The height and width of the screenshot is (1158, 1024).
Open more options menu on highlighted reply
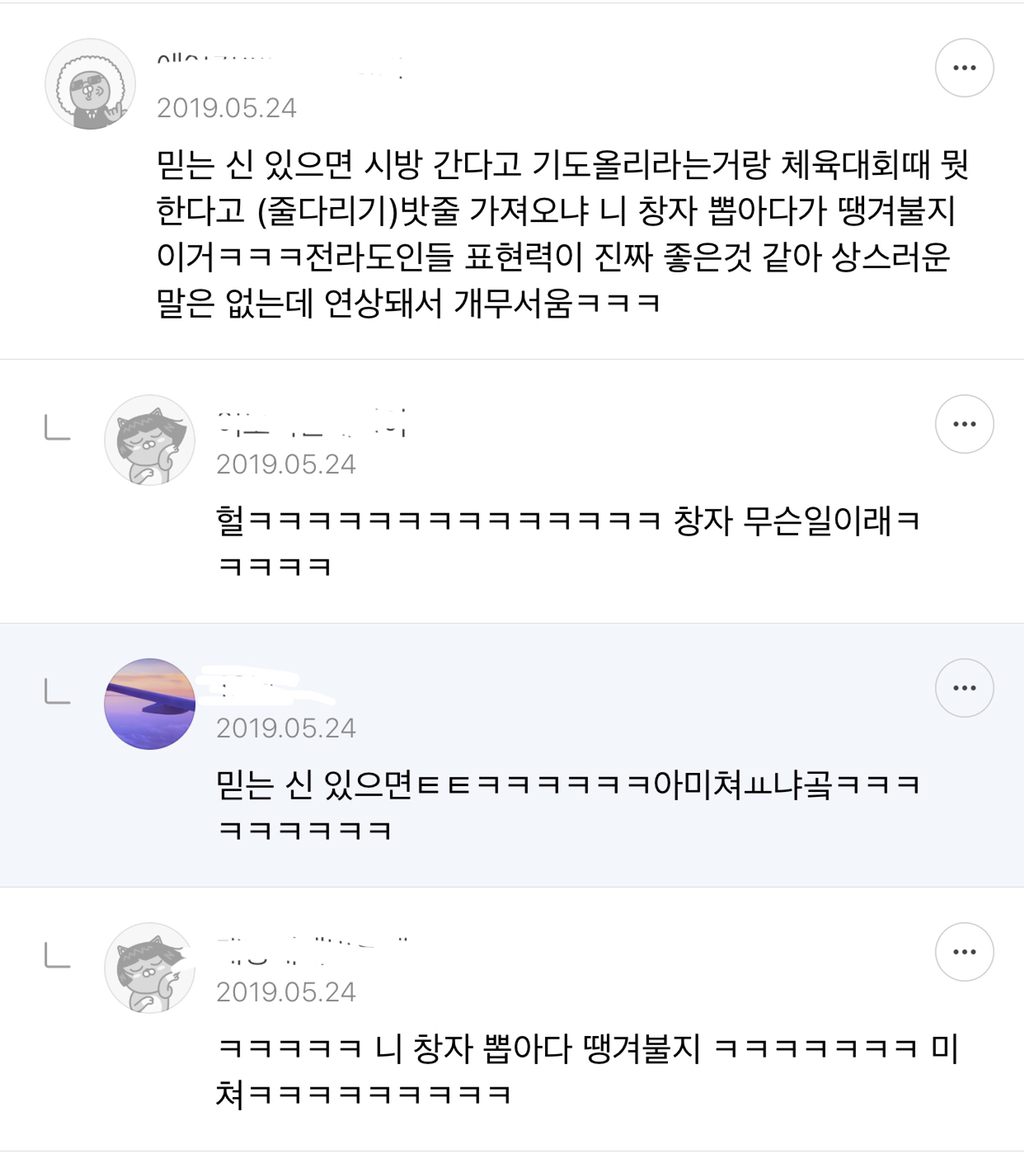(x=964, y=688)
